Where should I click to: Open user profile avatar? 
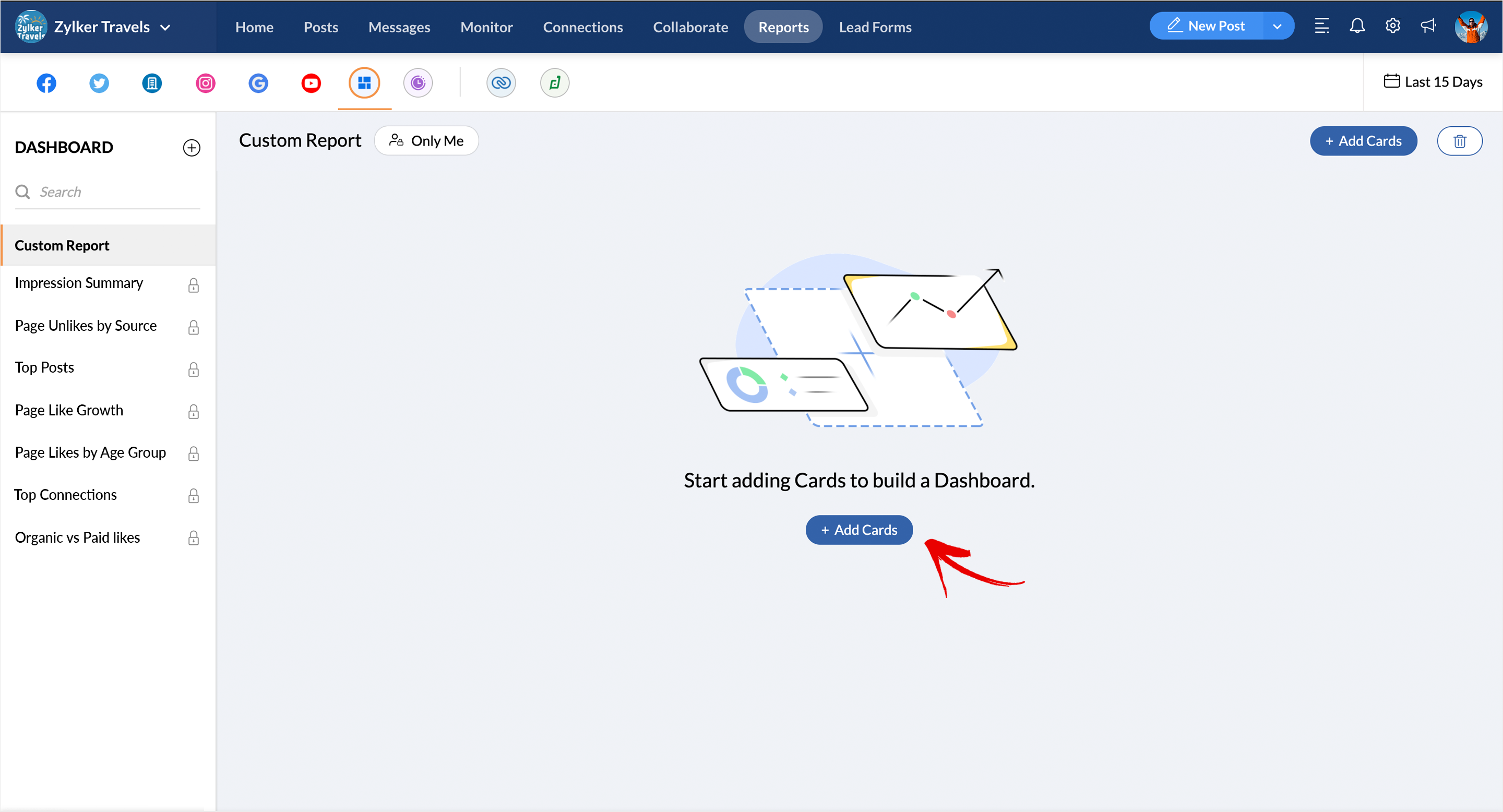tap(1471, 26)
